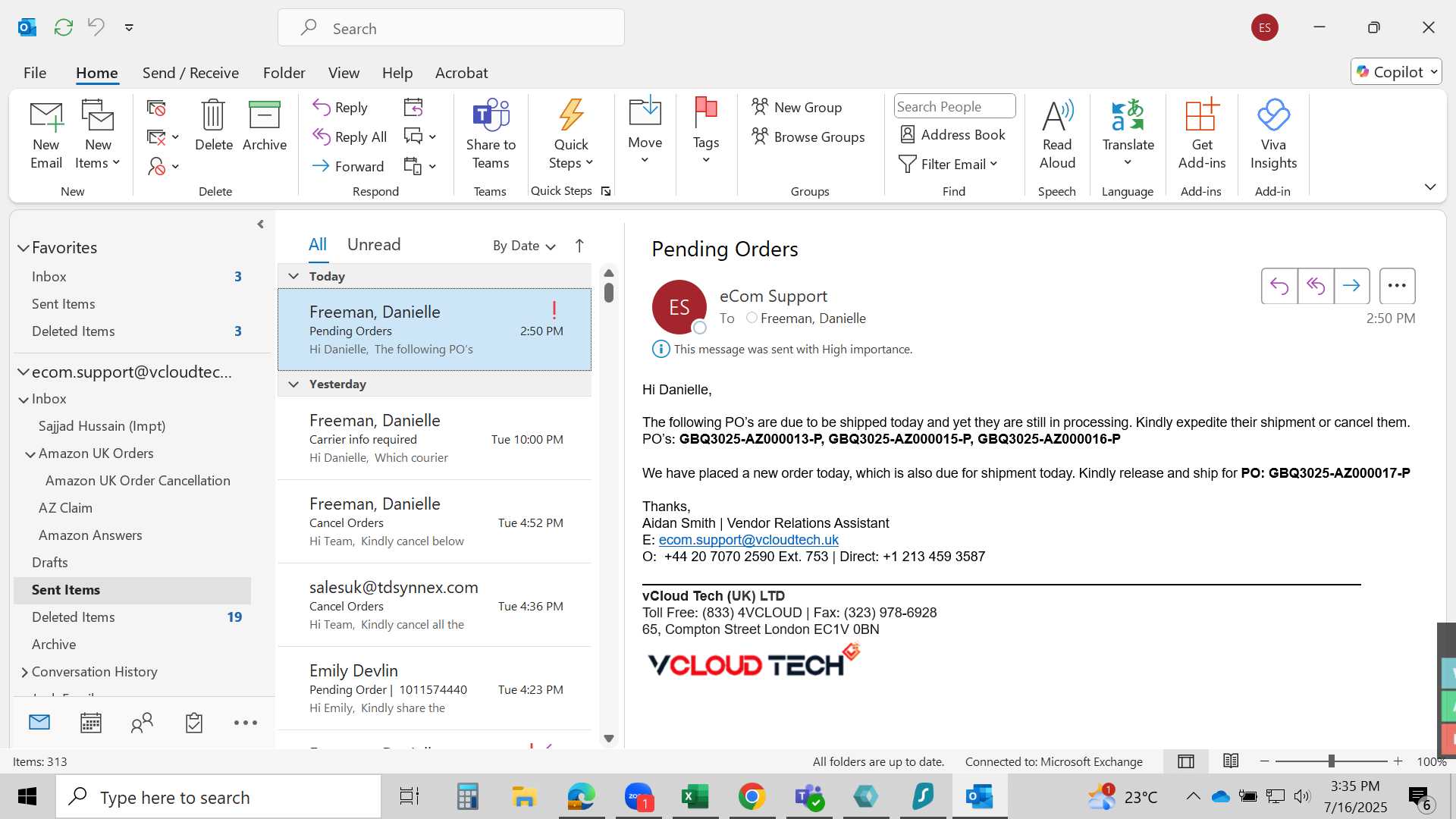Switch to Reading view in status bar
Screen dimensions: 1456x819
coord(1231,761)
